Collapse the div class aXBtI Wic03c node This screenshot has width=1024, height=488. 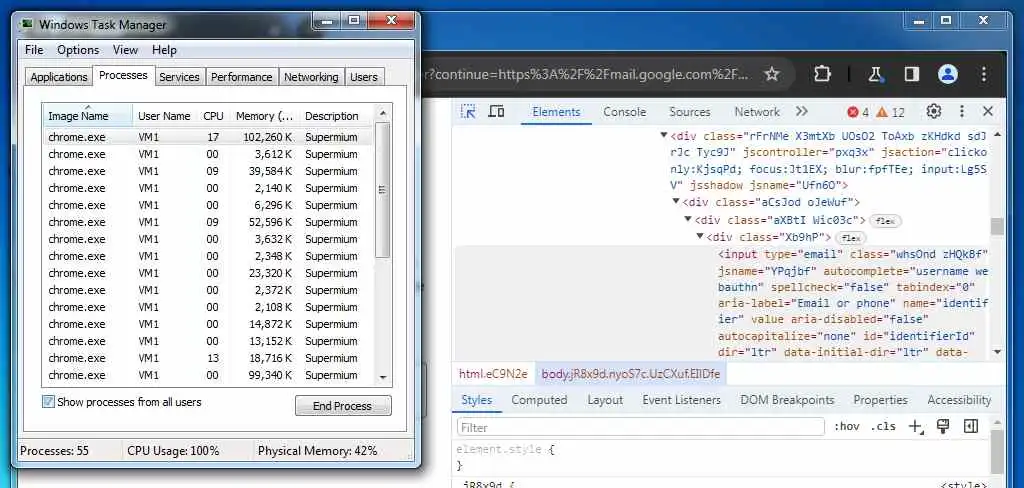click(688, 219)
